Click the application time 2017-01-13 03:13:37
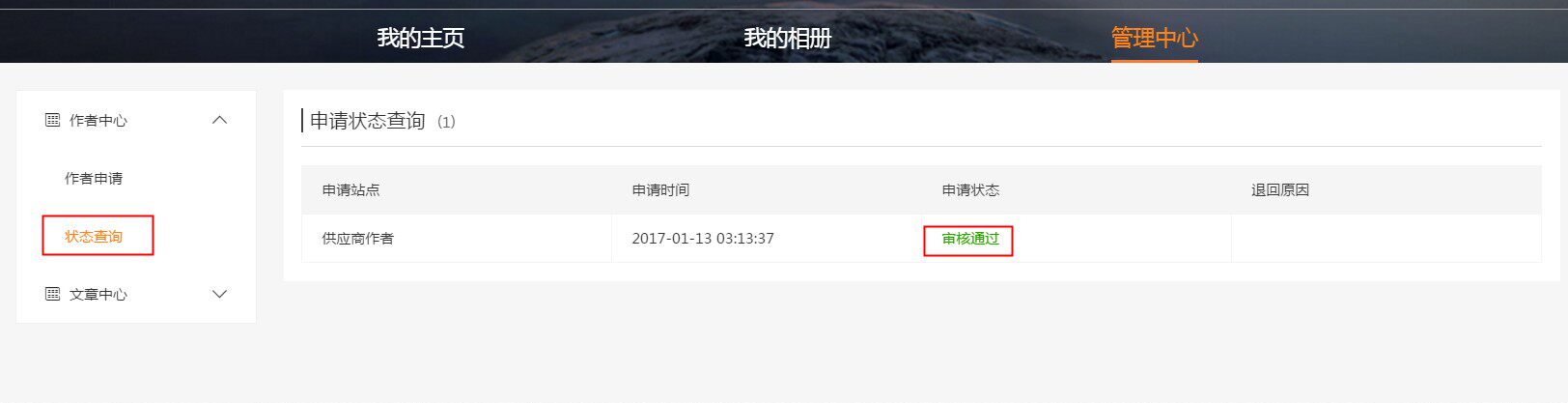 [x=703, y=239]
